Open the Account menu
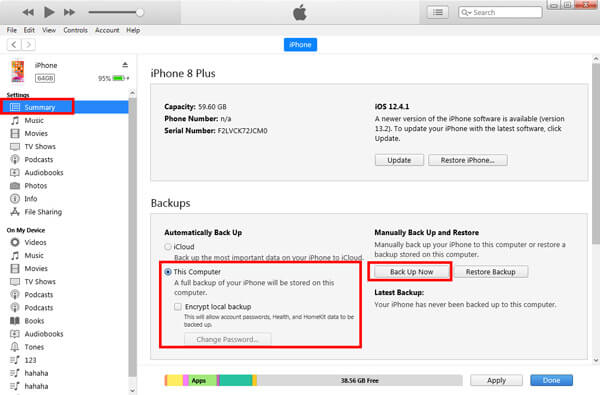Viewport: 600px width, 395px height. coord(107,30)
